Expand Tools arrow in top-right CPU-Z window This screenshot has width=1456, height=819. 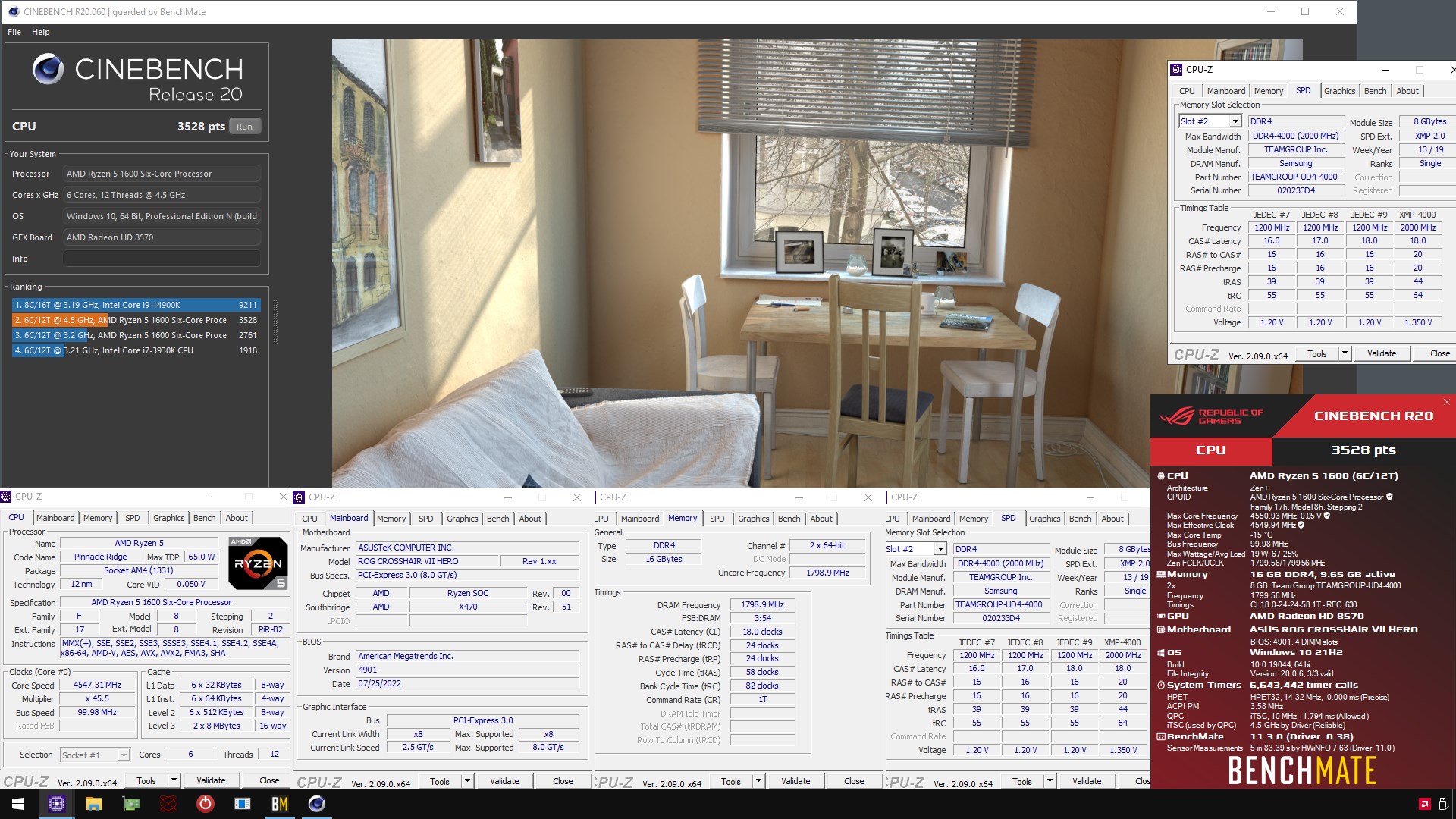pos(1345,353)
